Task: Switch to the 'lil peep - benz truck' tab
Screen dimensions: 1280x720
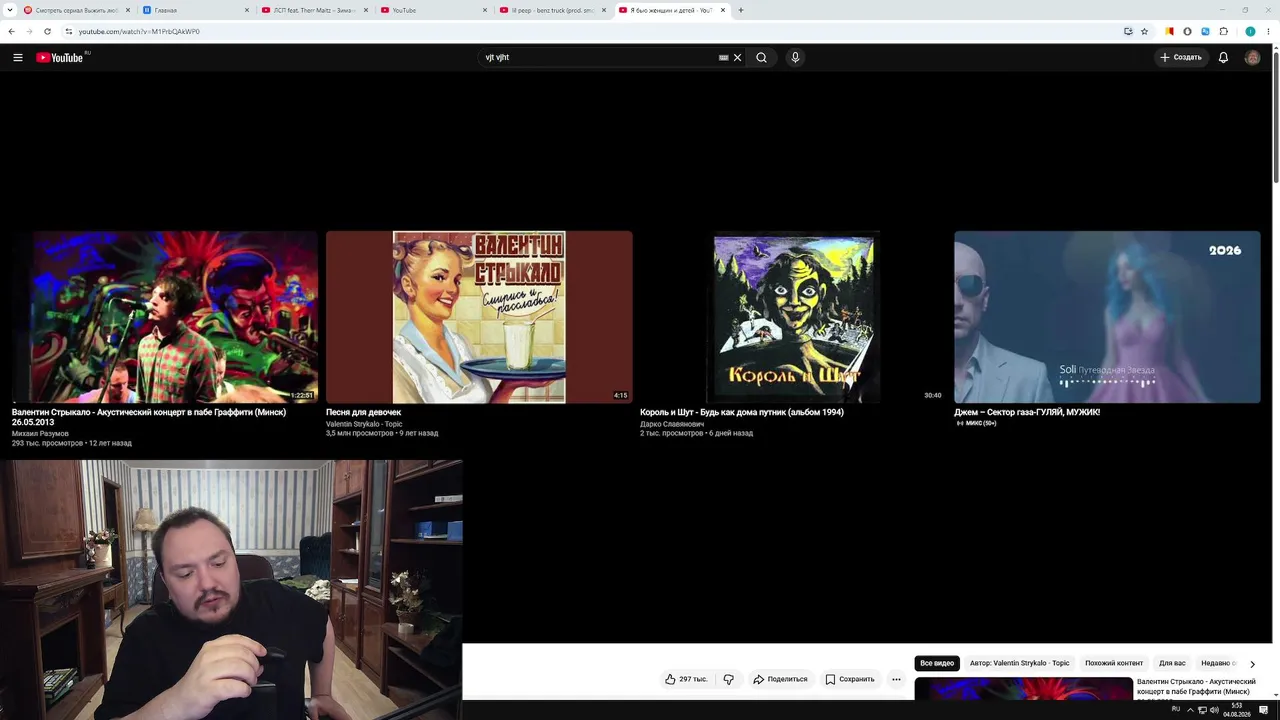Action: coord(552,10)
